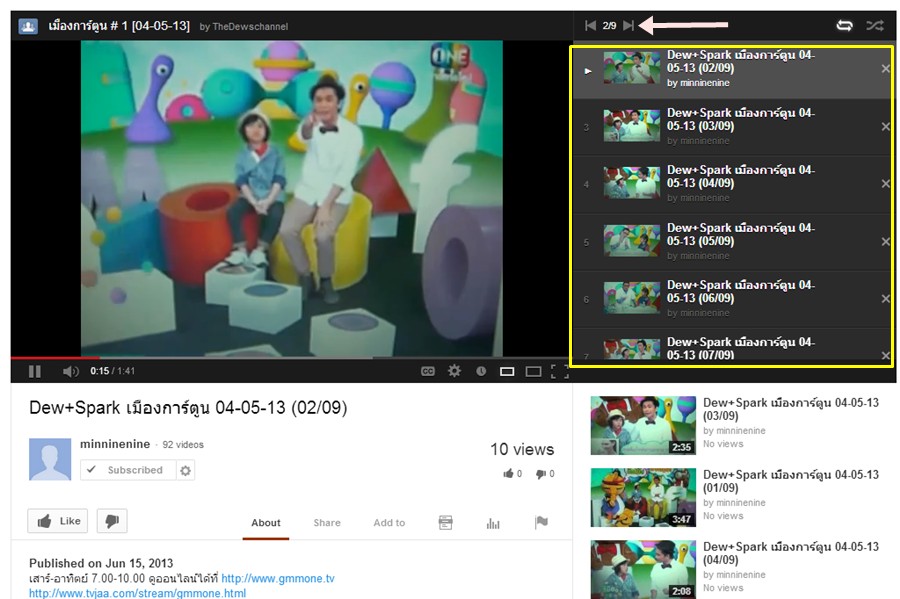
Task: Toggle closed captions CC icon
Action: 428,371
